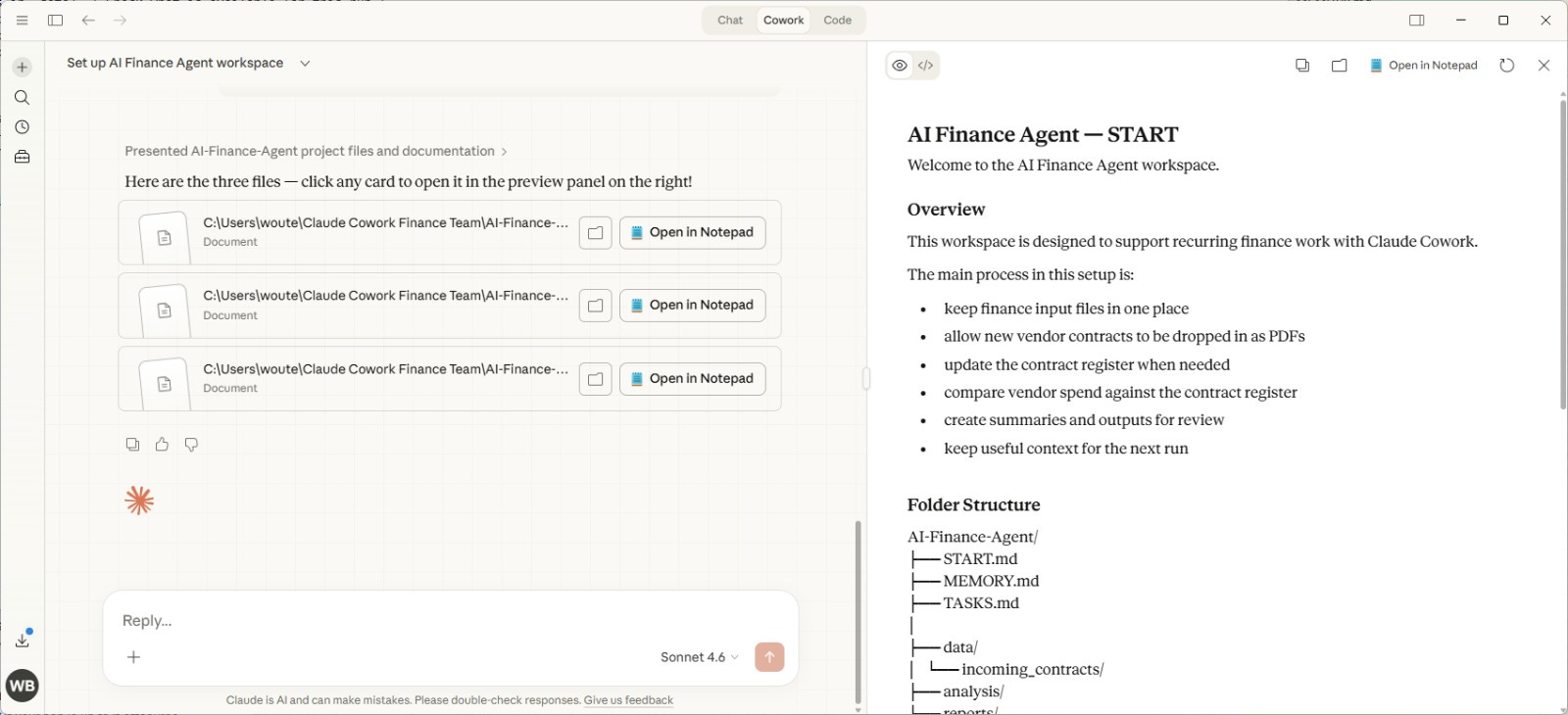Click 'update the contract register when needed'
The width and height of the screenshot is (1568, 715).
1087,364
